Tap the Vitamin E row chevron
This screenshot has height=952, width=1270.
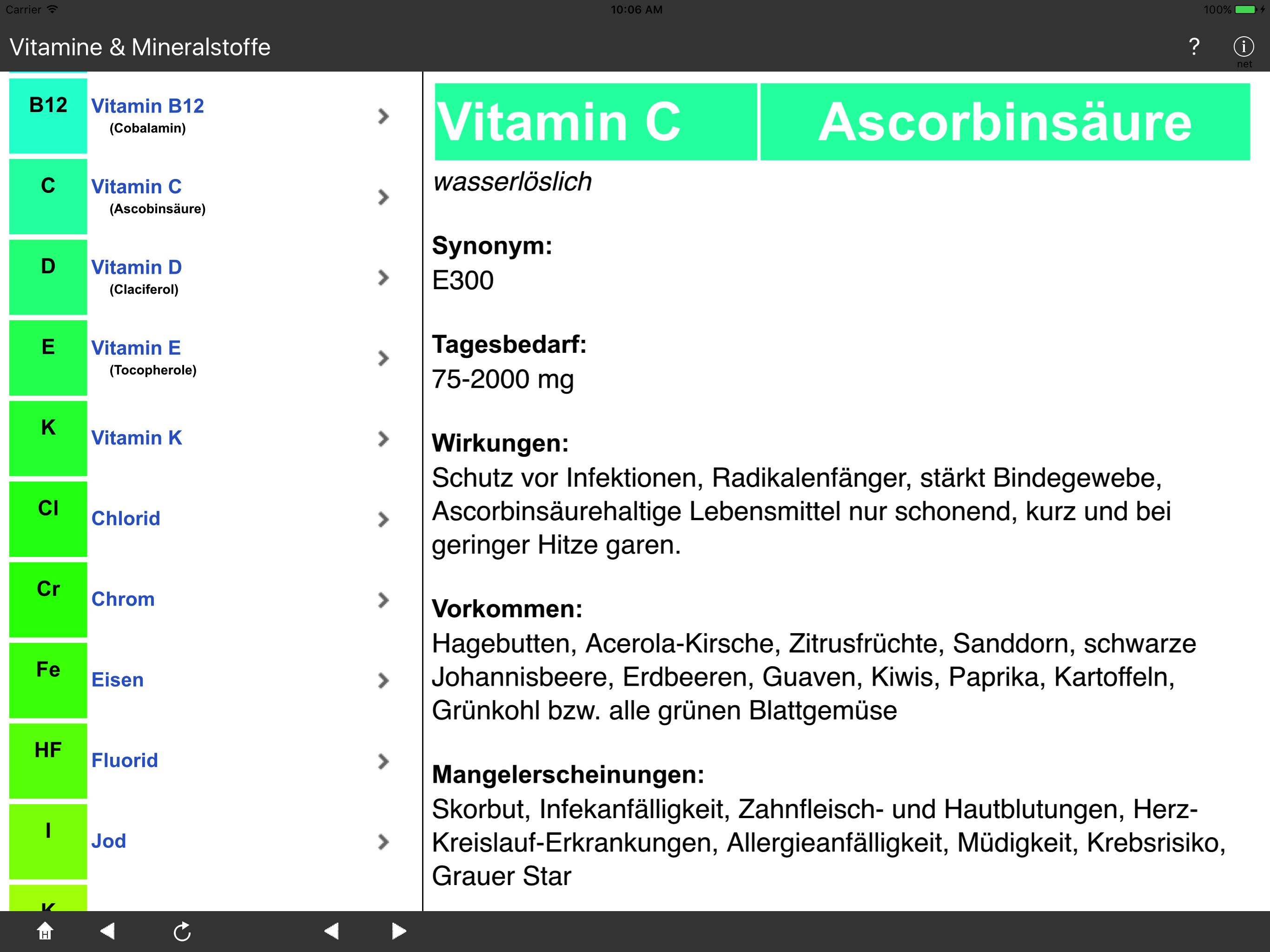[x=383, y=358]
